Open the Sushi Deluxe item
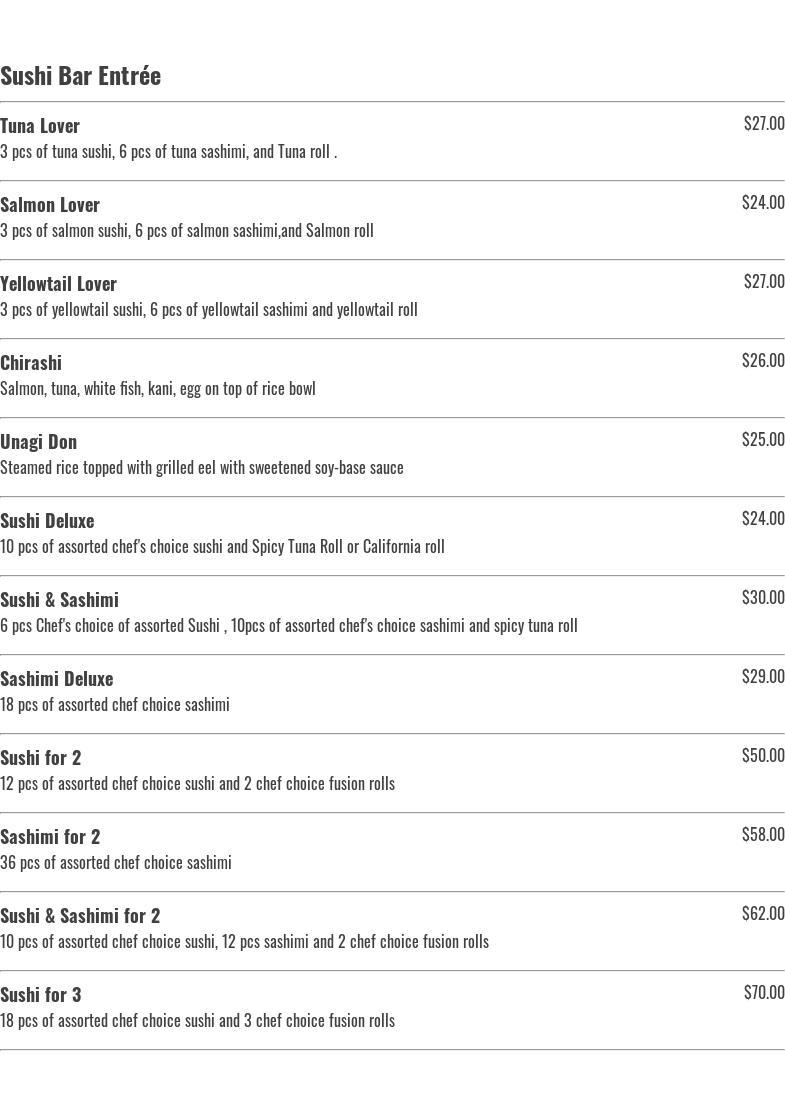785x1112 pixels. [x=47, y=521]
